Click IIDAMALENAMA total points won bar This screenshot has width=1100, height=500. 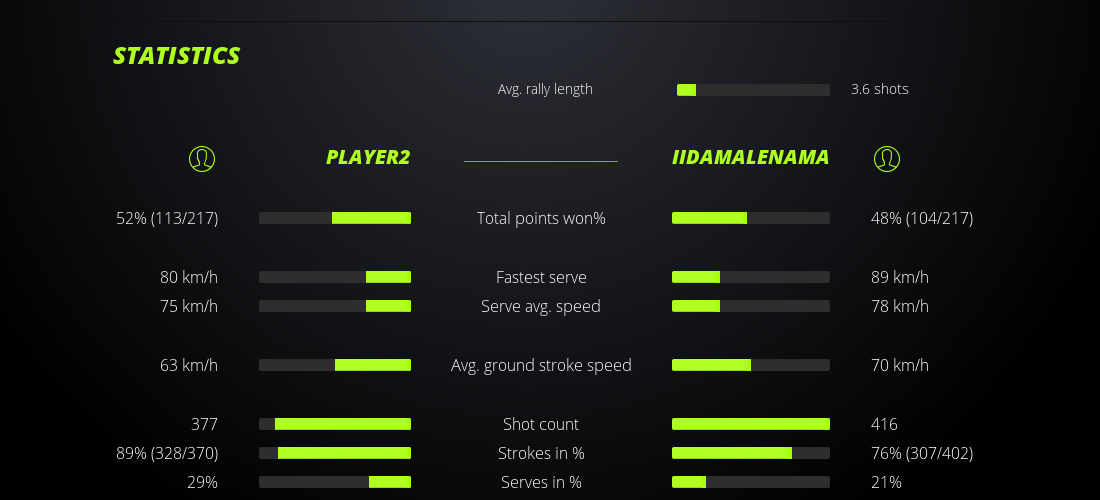coord(751,218)
